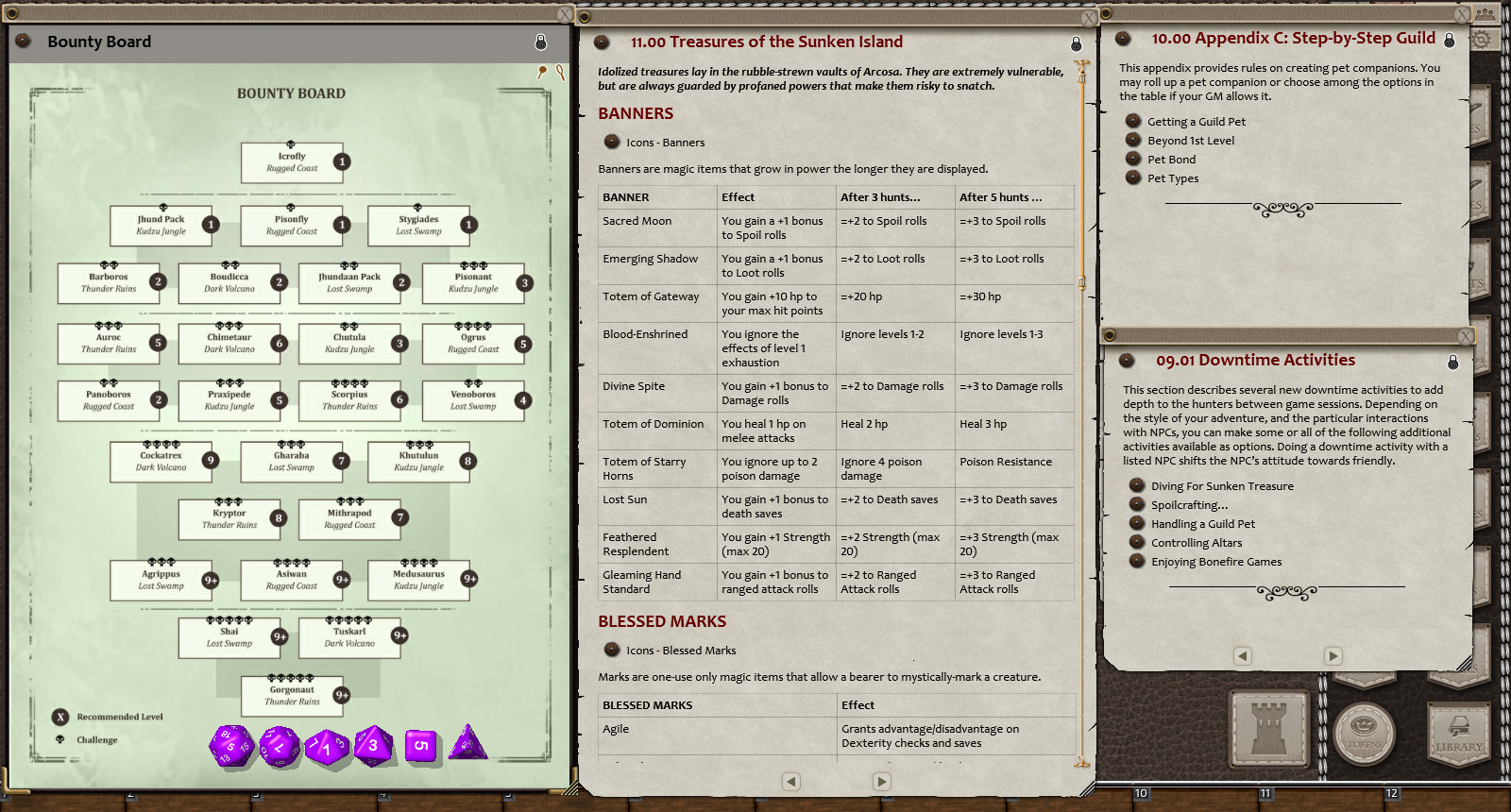1511x812 pixels.
Task: Open the Library sidebar button
Action: [1459, 732]
